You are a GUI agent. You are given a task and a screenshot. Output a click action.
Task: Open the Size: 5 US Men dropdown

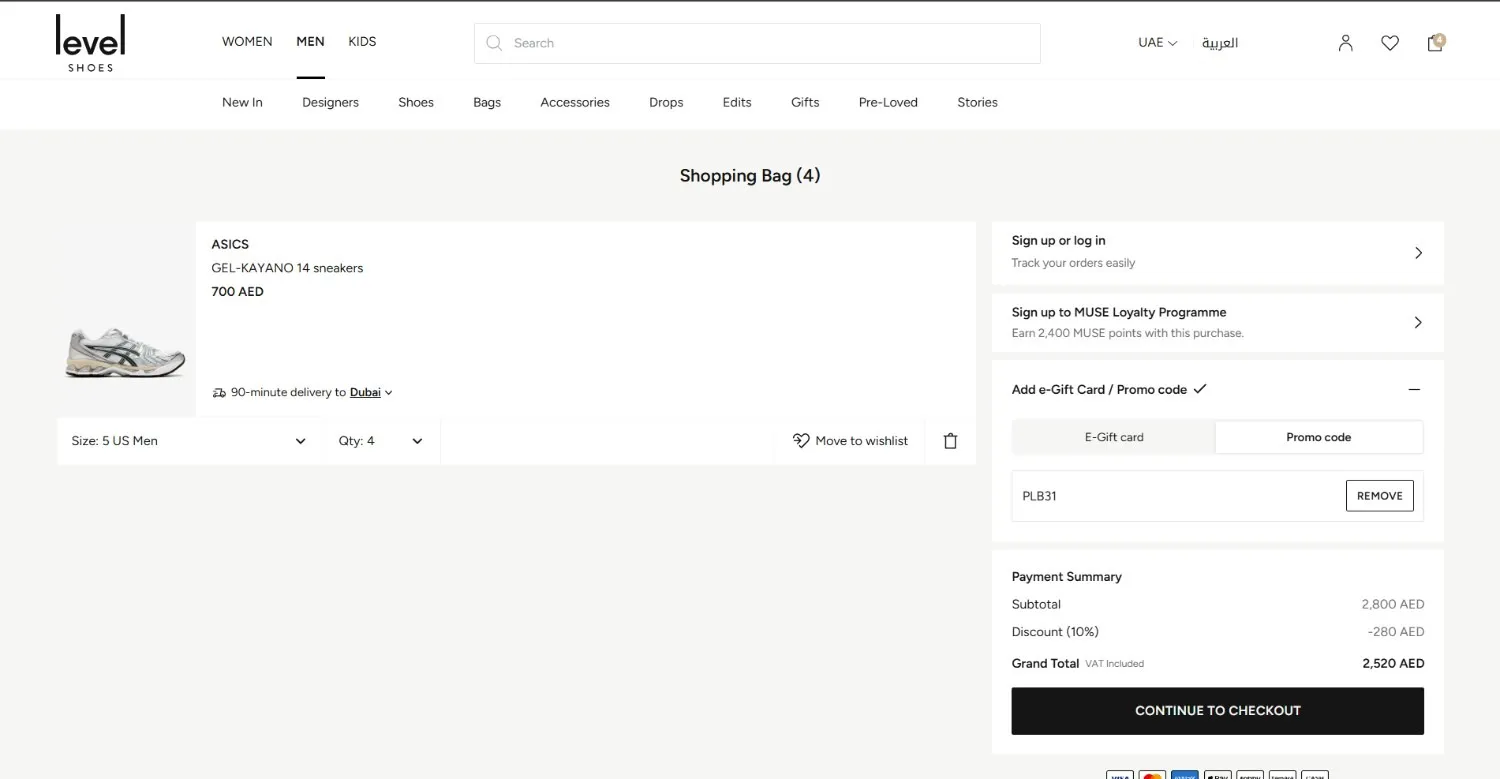pos(190,441)
